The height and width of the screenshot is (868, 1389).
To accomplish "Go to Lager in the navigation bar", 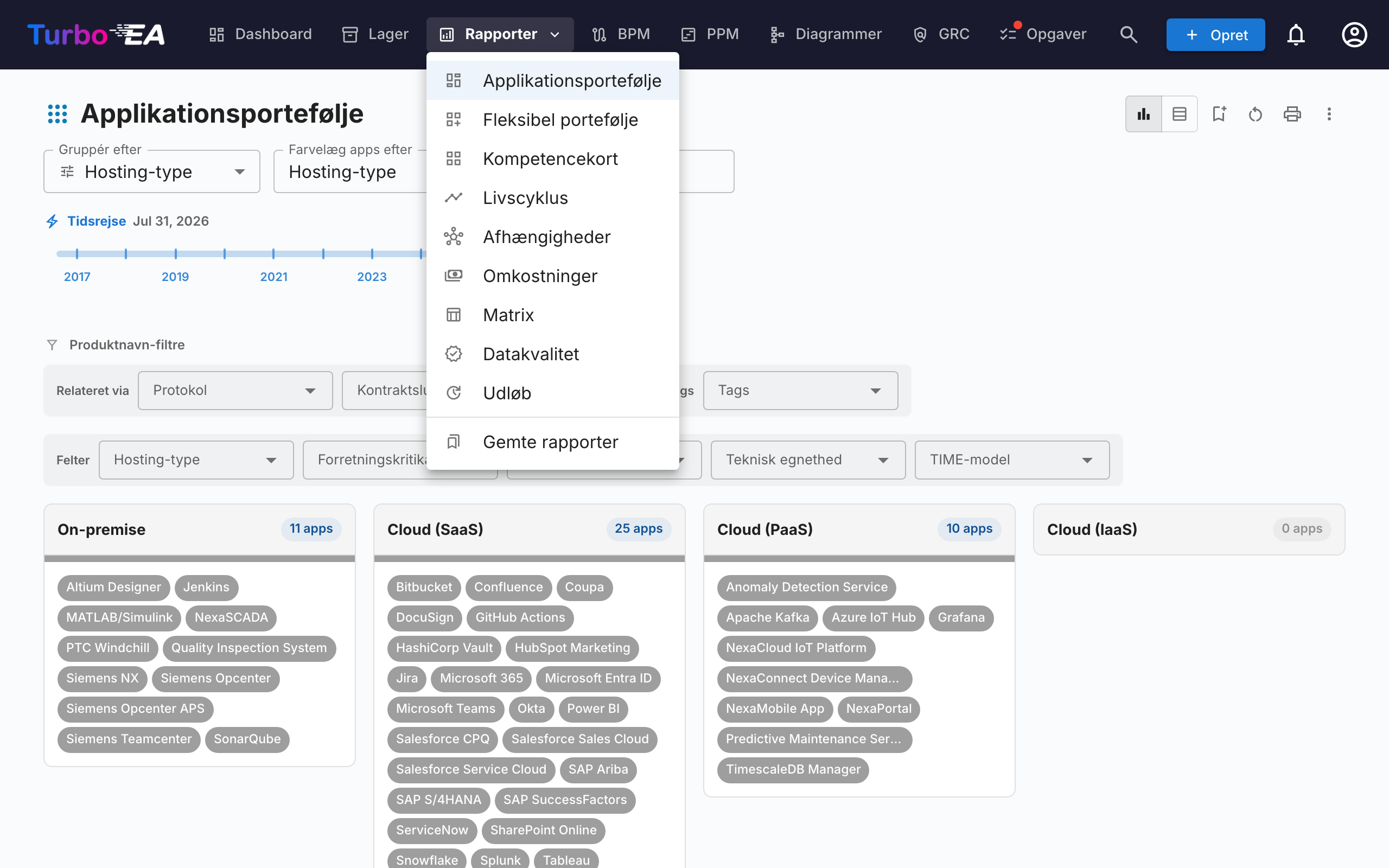I will (375, 34).
